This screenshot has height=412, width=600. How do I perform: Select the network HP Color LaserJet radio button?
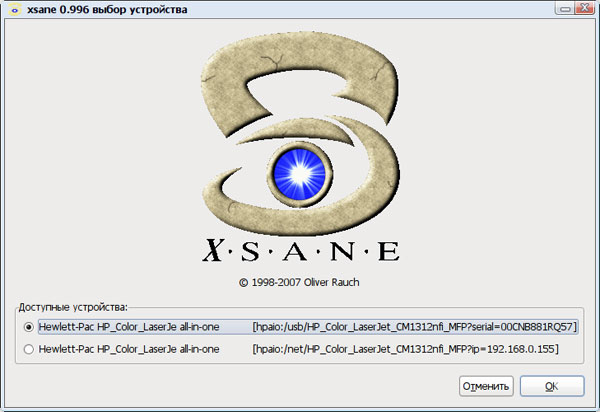(x=29, y=349)
